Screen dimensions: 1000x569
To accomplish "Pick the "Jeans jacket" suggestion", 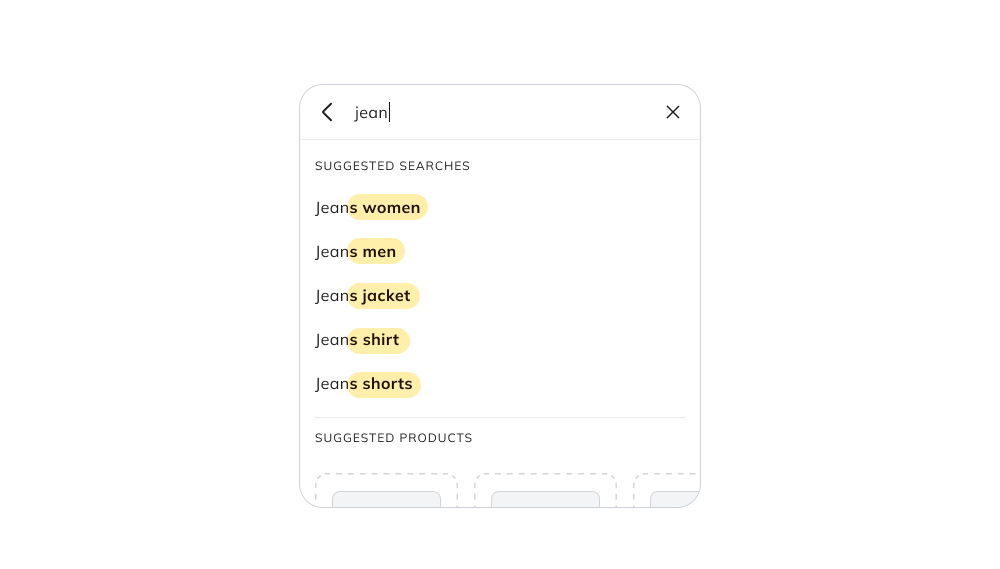I will click(x=364, y=296).
